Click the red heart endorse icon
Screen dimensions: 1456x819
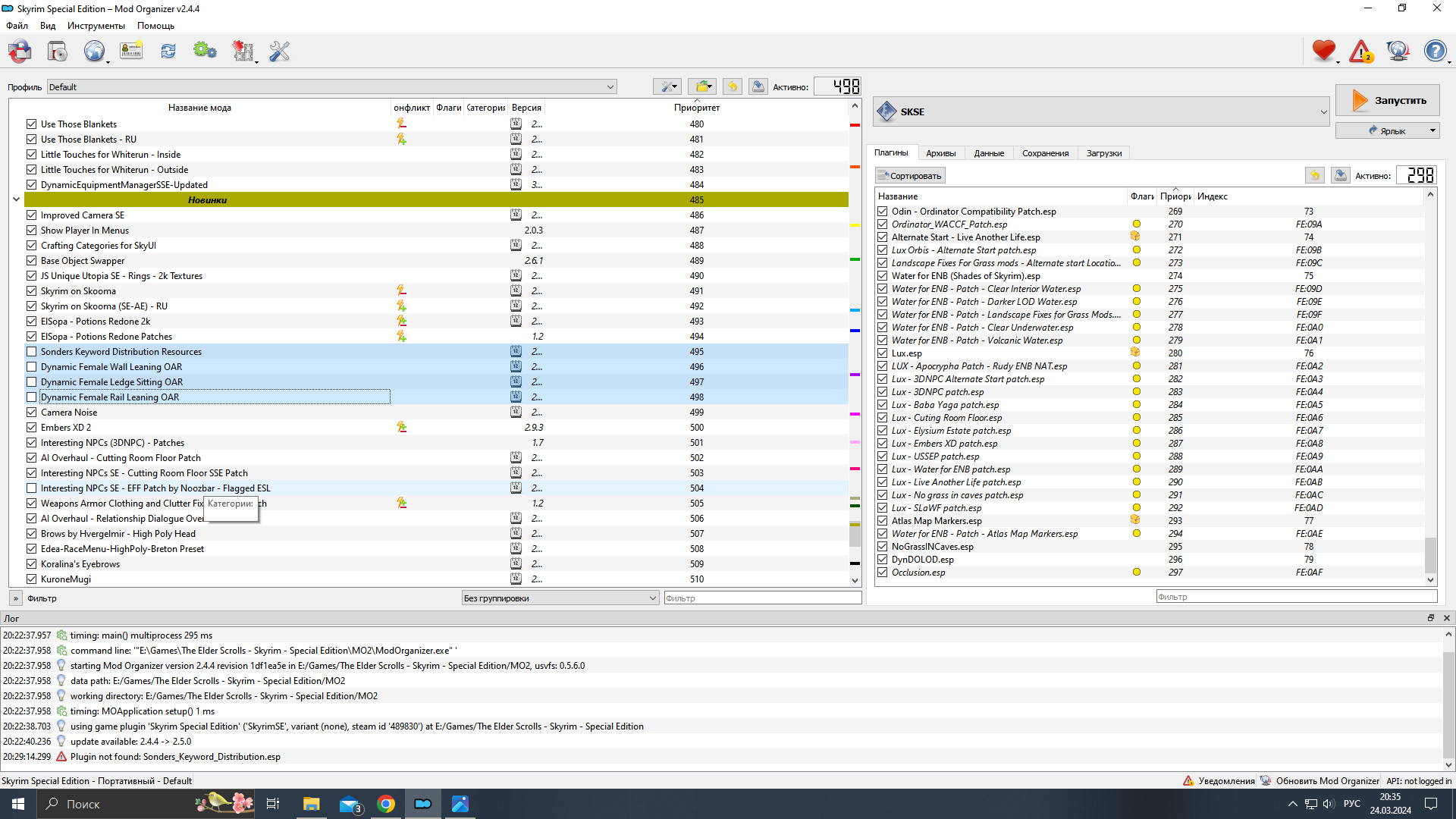(1323, 52)
